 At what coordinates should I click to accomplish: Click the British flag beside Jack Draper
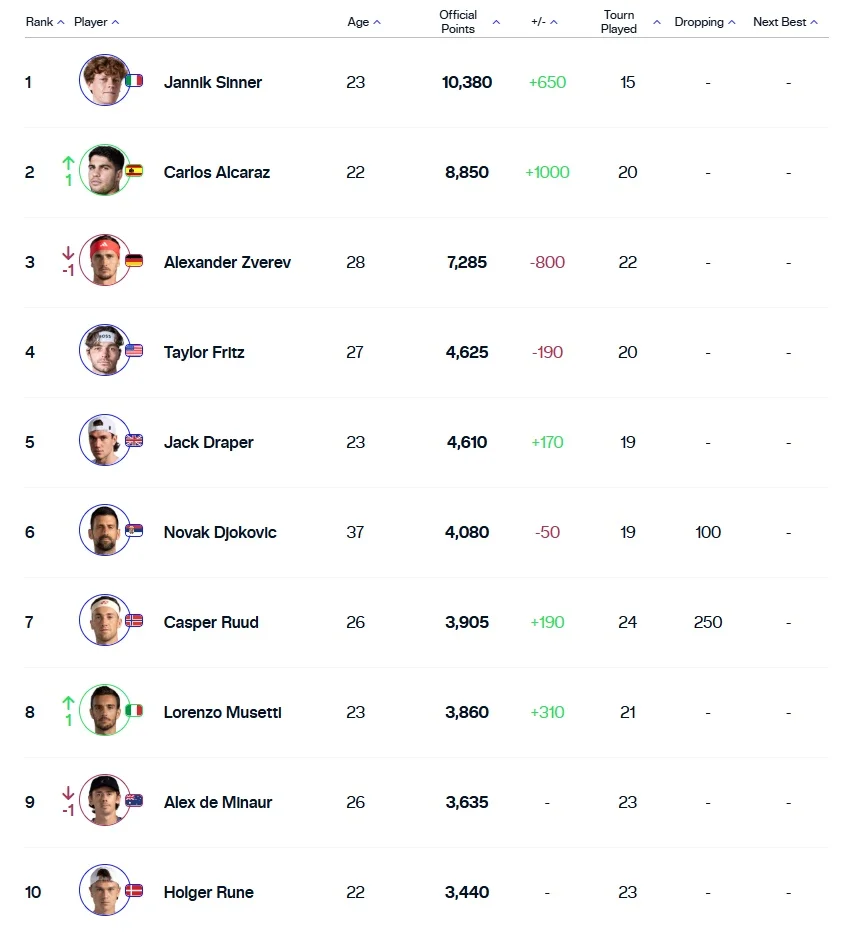coord(134,441)
